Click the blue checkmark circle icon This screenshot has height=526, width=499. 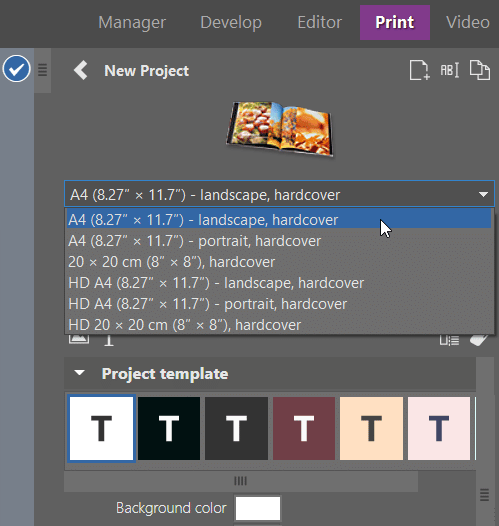click(x=16, y=69)
